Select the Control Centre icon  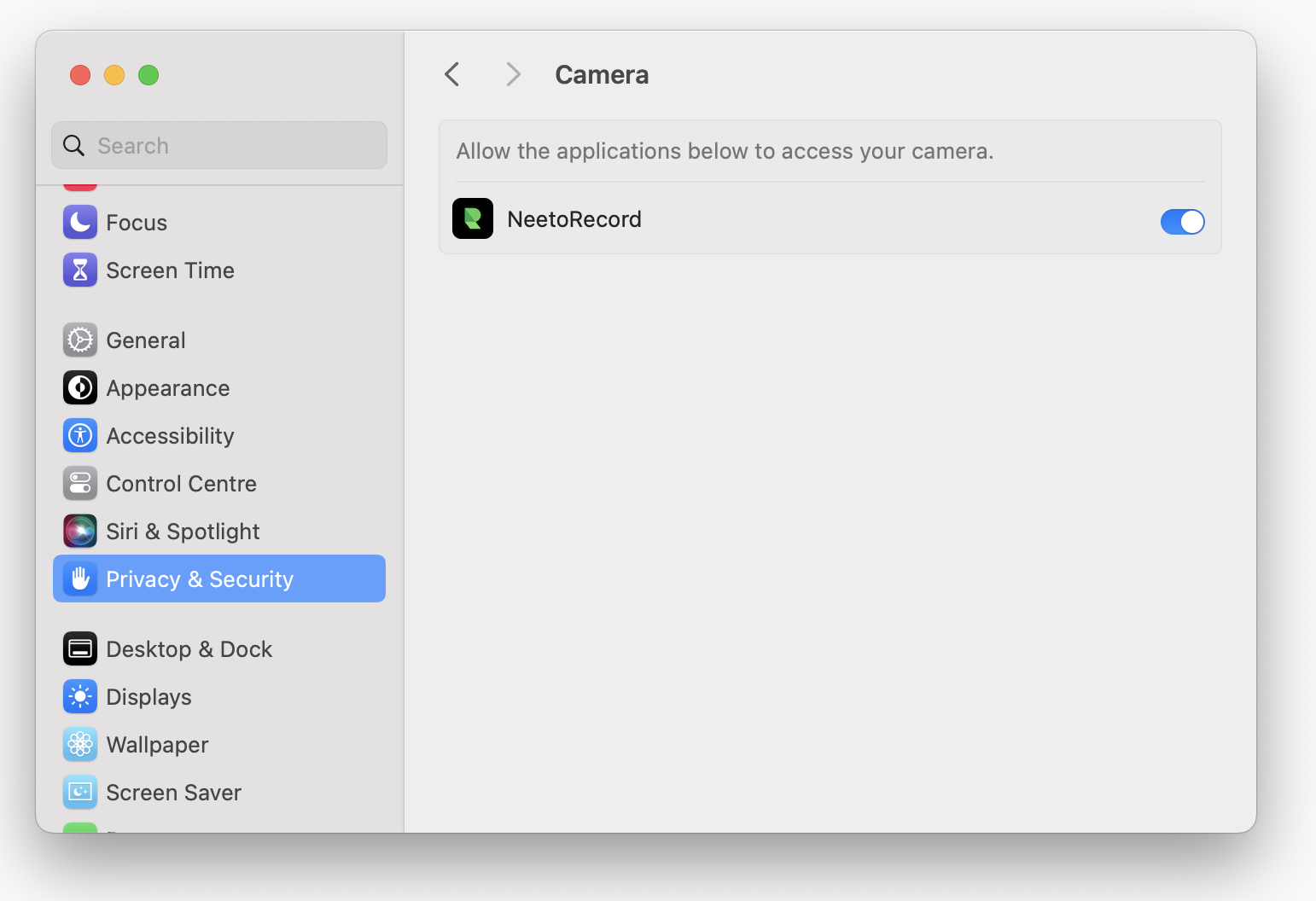coord(79,483)
